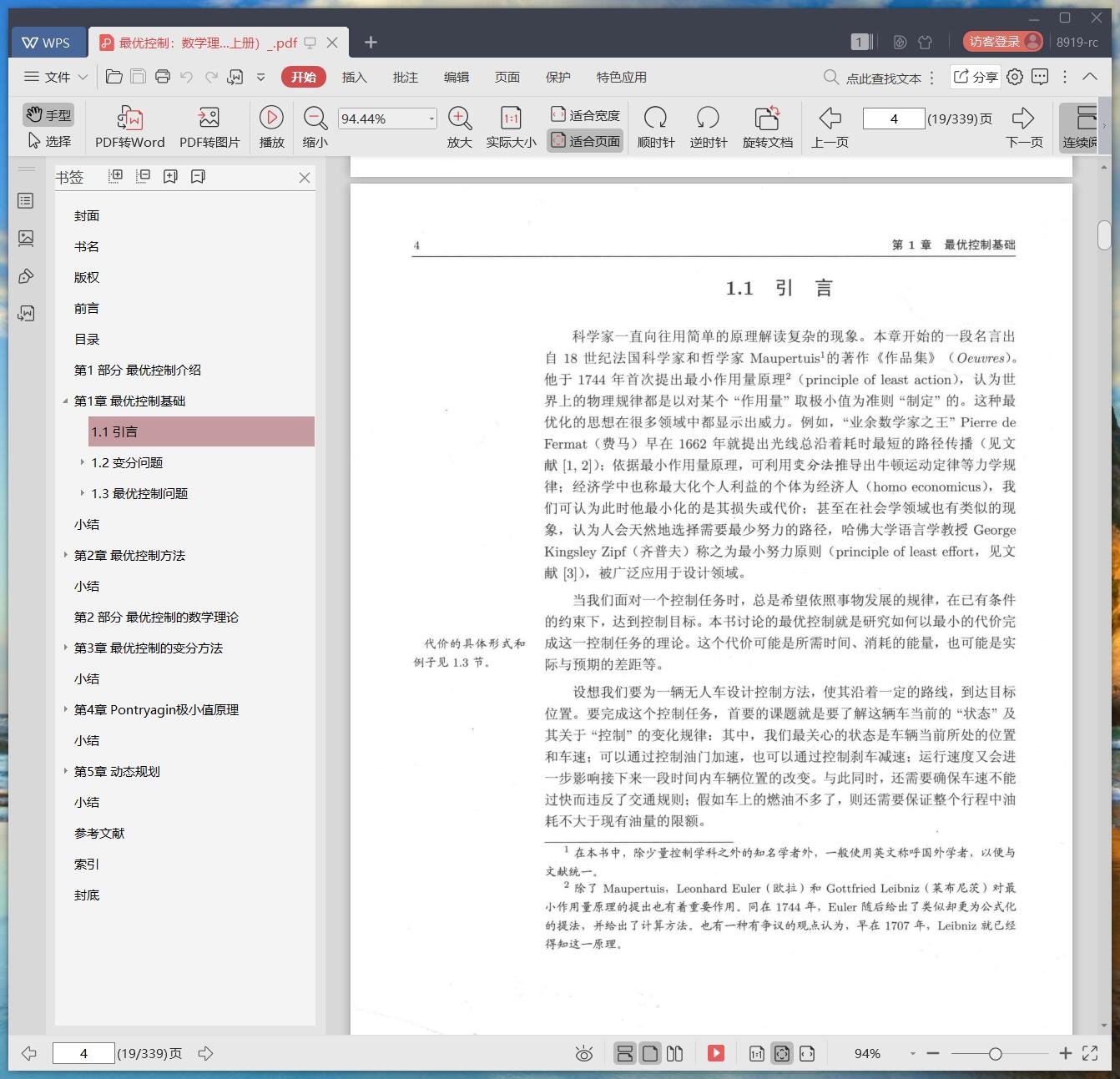The height and width of the screenshot is (1079, 1120).
Task: Open the settings gear next to 分享
Action: [x=1015, y=77]
